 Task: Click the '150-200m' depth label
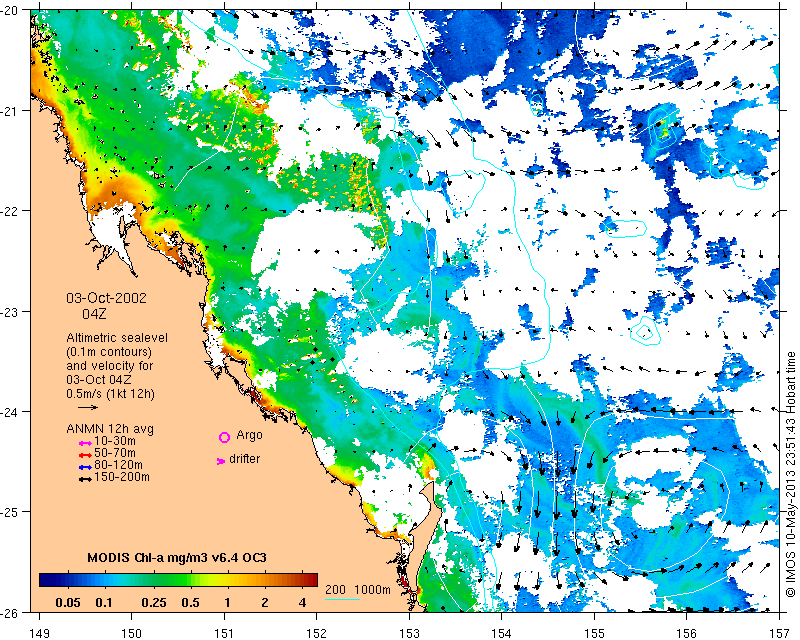(x=122, y=477)
